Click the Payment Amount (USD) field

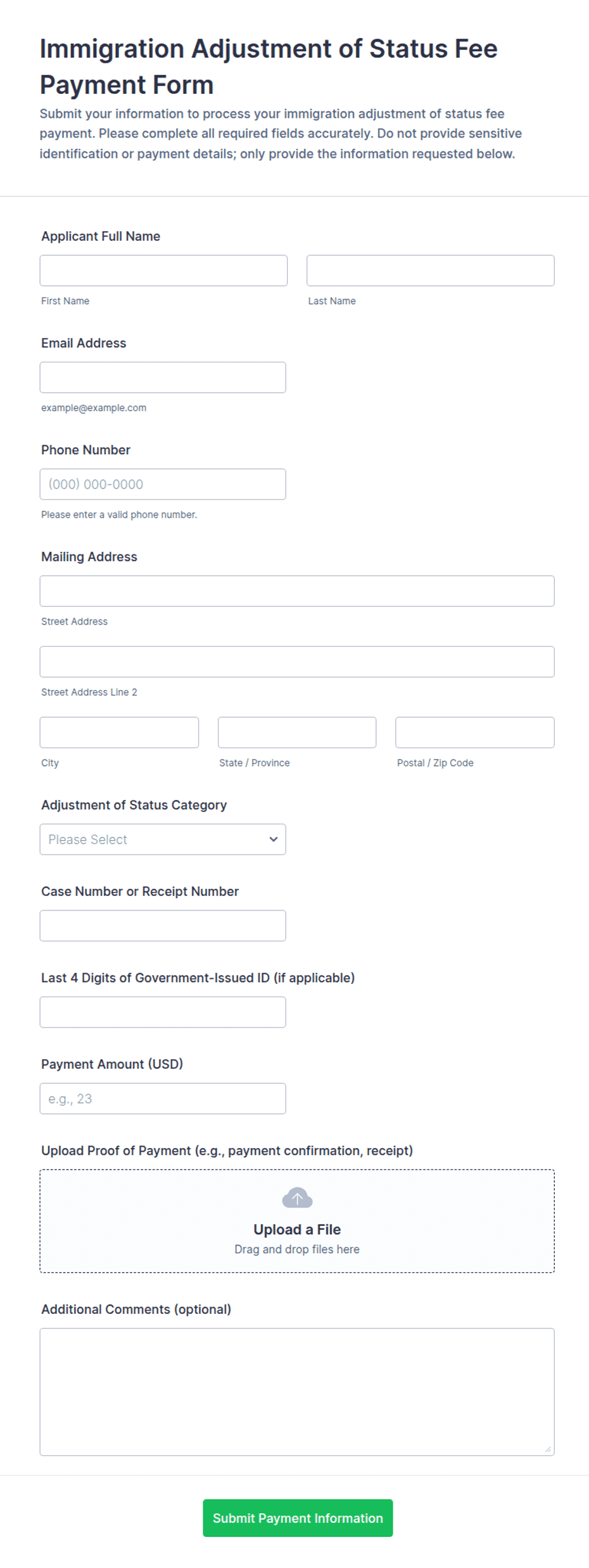[x=163, y=1099]
